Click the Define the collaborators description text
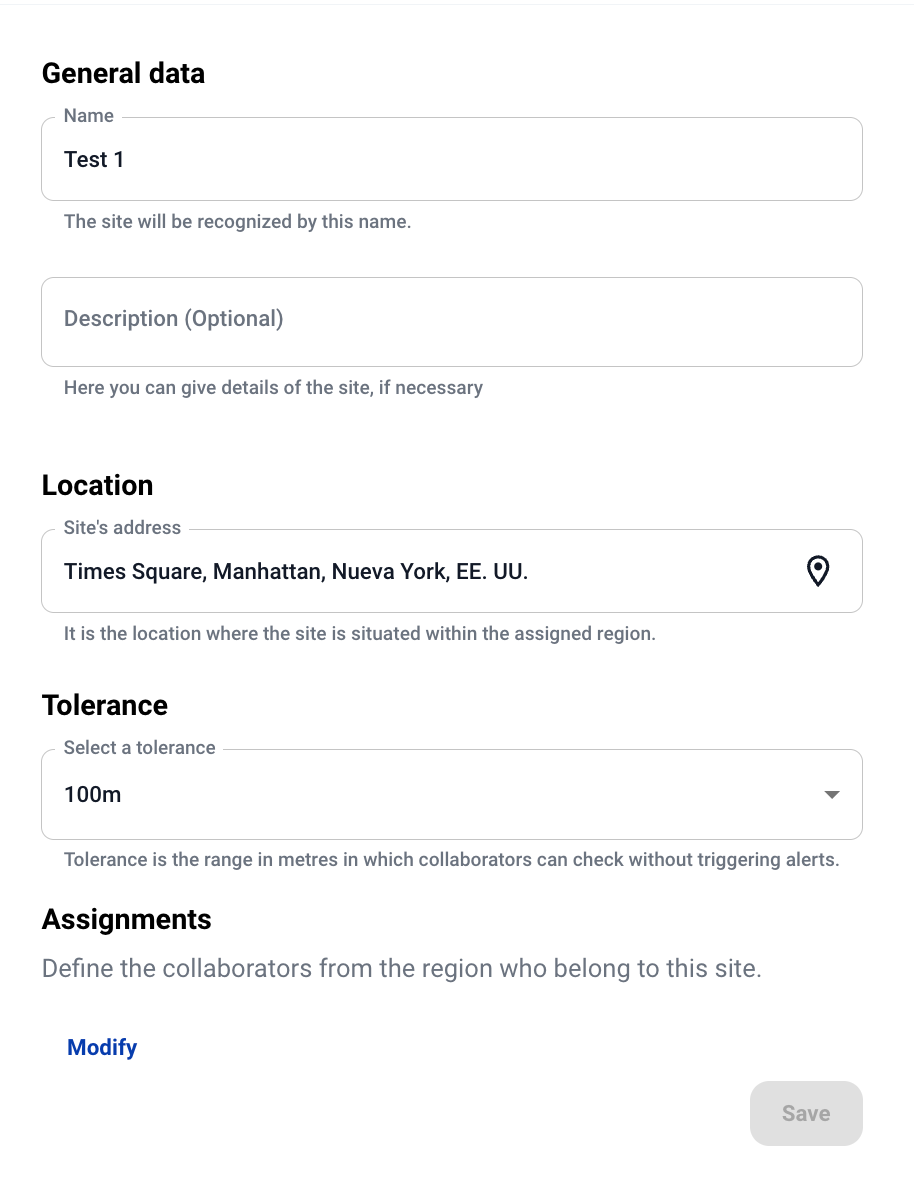Image resolution: width=914 pixels, height=1188 pixels. (x=401, y=969)
